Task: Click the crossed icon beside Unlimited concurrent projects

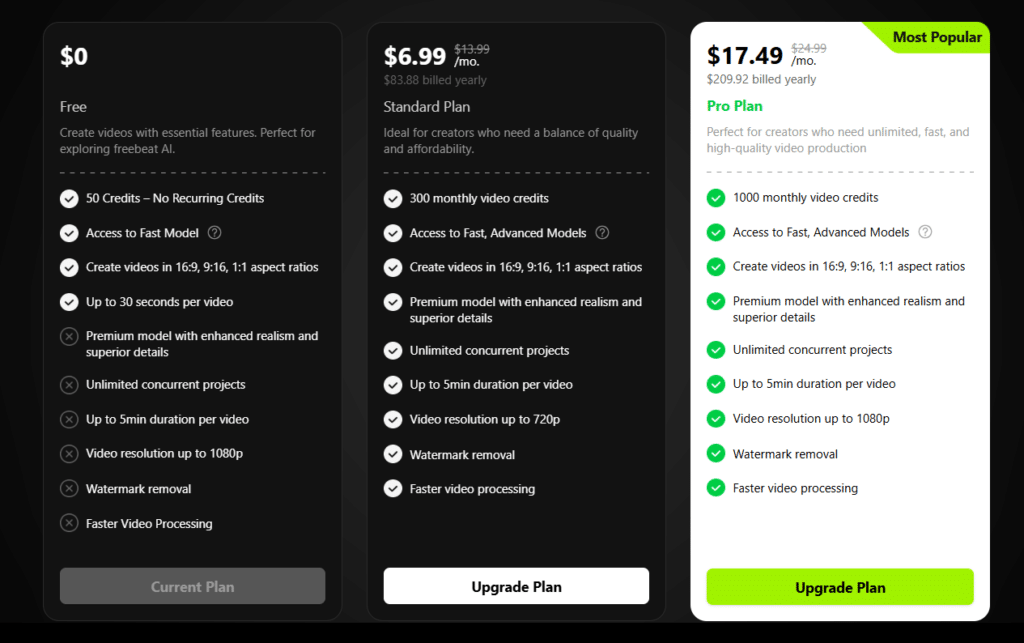Action: click(x=69, y=384)
